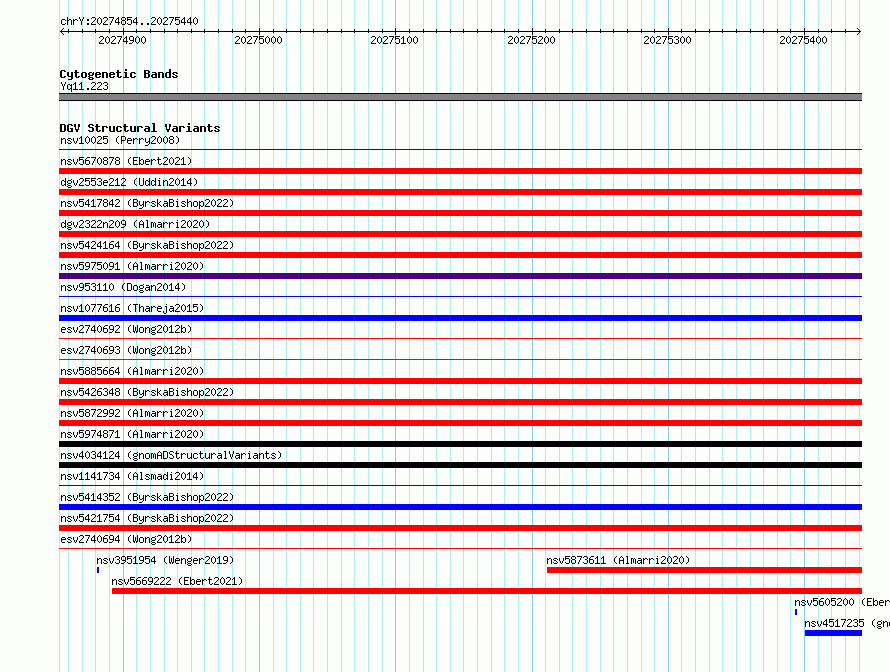
Task: Click the red bar under nsv5424164
Action: click(x=460, y=255)
